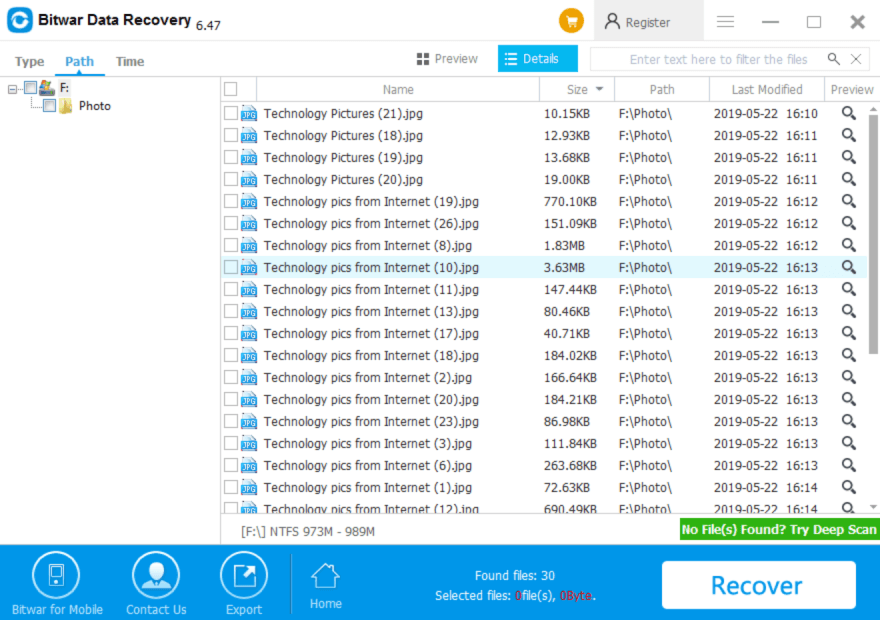
Task: Check Technology Pictures (21).jpg
Action: coord(231,113)
